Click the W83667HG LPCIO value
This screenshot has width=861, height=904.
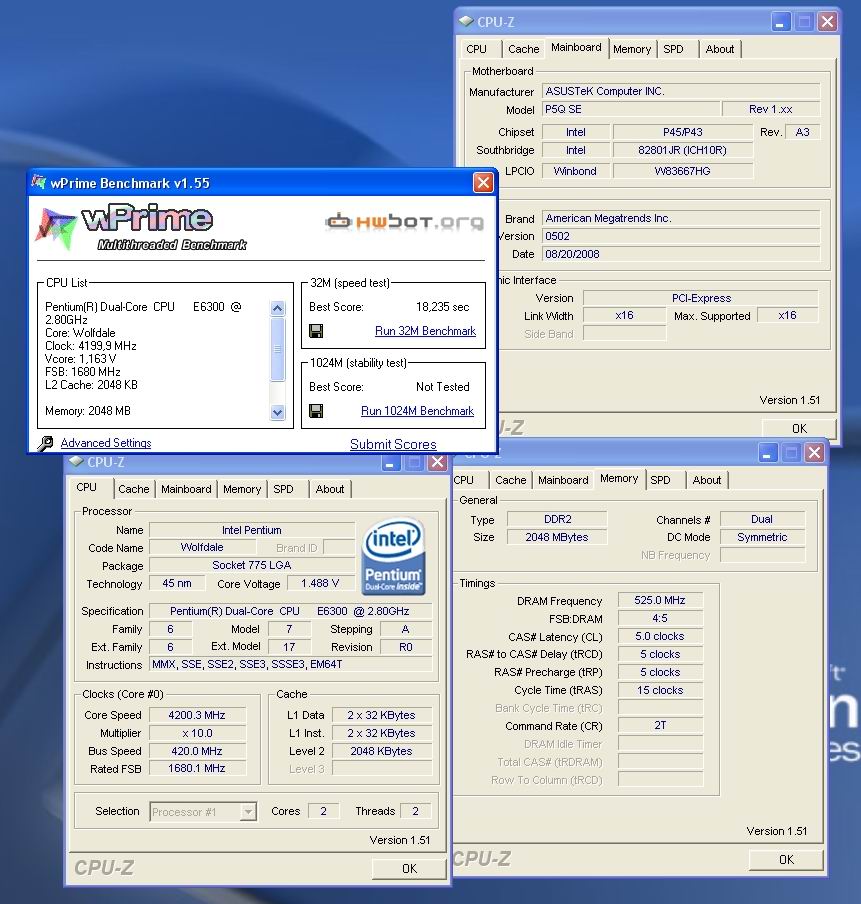pos(683,171)
